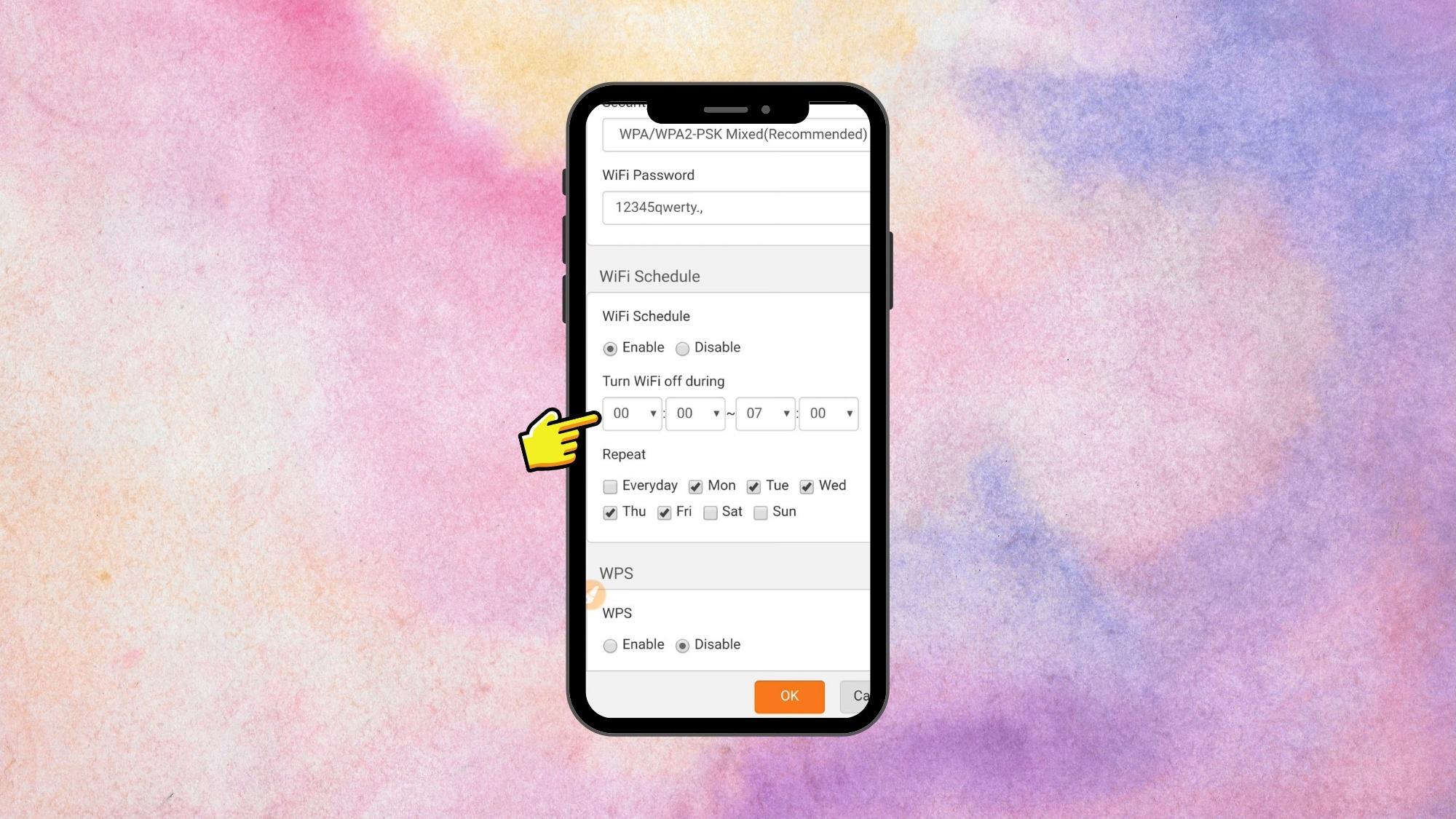Click the OK button to save settings
Viewport: 1456px width, 819px height.
[x=789, y=695]
